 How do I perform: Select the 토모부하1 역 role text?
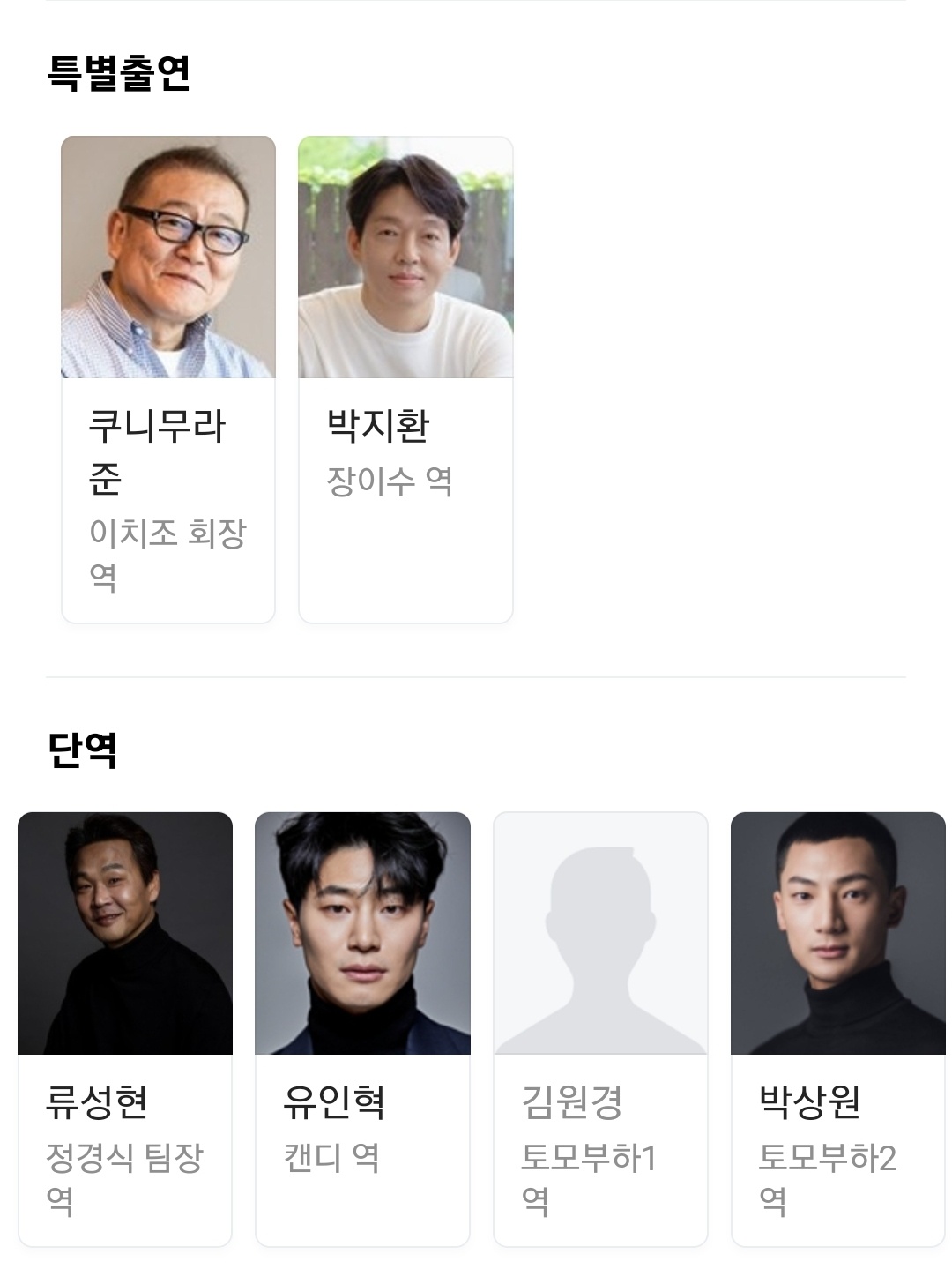(589, 1178)
